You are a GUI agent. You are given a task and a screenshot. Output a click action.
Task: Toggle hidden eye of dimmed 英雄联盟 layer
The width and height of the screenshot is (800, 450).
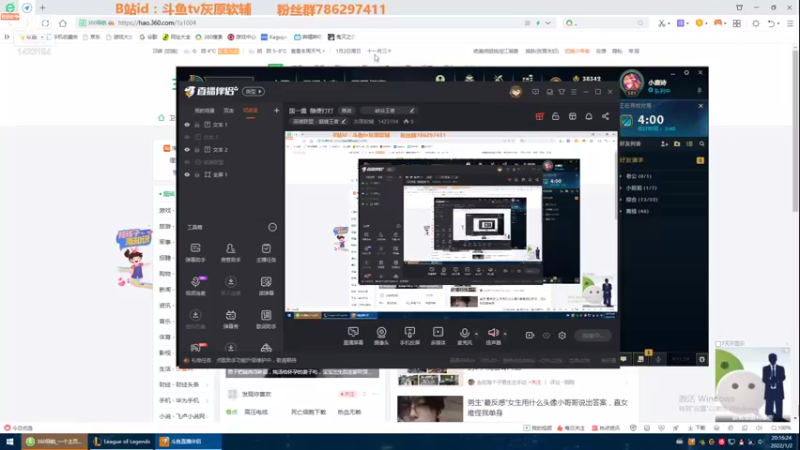click(187, 162)
